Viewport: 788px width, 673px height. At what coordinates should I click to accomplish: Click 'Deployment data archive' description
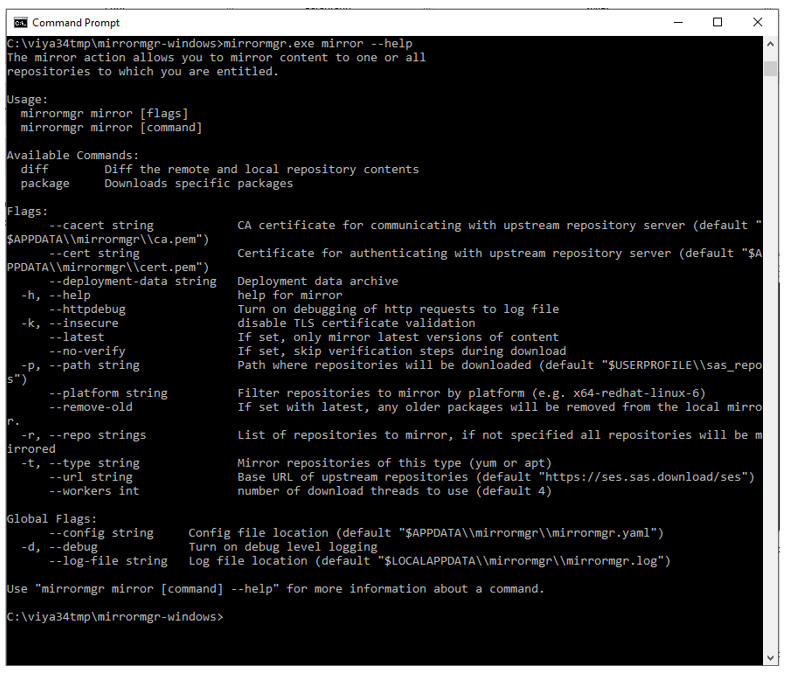(318, 281)
